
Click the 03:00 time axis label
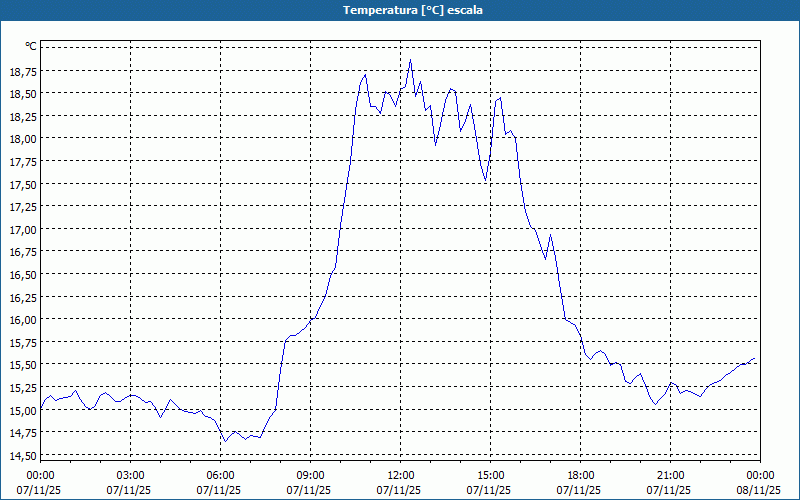(131, 475)
